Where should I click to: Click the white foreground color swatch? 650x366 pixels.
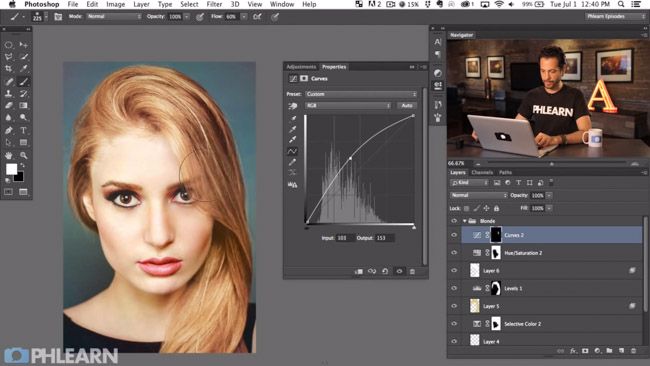[x=11, y=169]
